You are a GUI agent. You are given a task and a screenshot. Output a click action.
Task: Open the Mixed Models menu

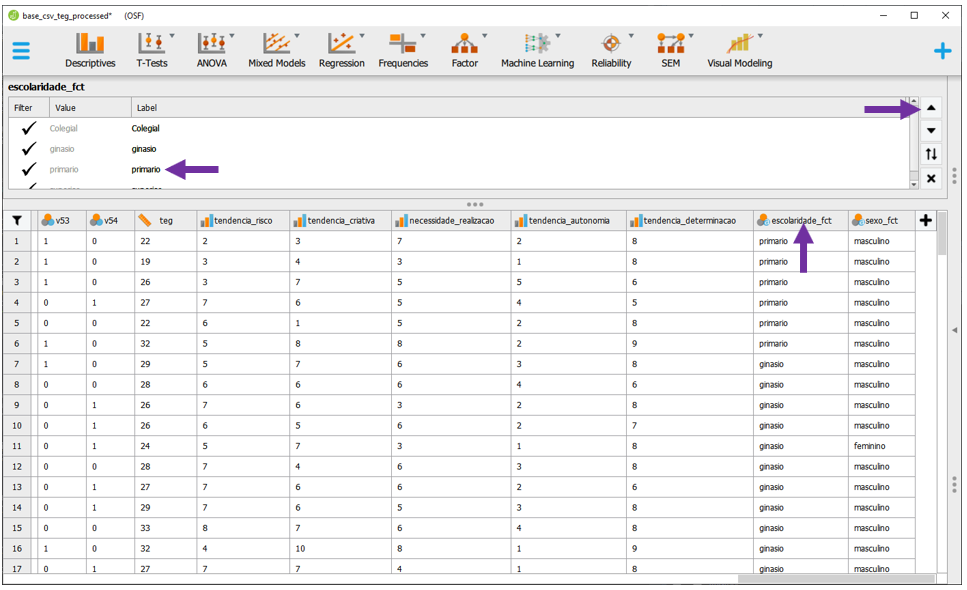click(x=276, y=50)
